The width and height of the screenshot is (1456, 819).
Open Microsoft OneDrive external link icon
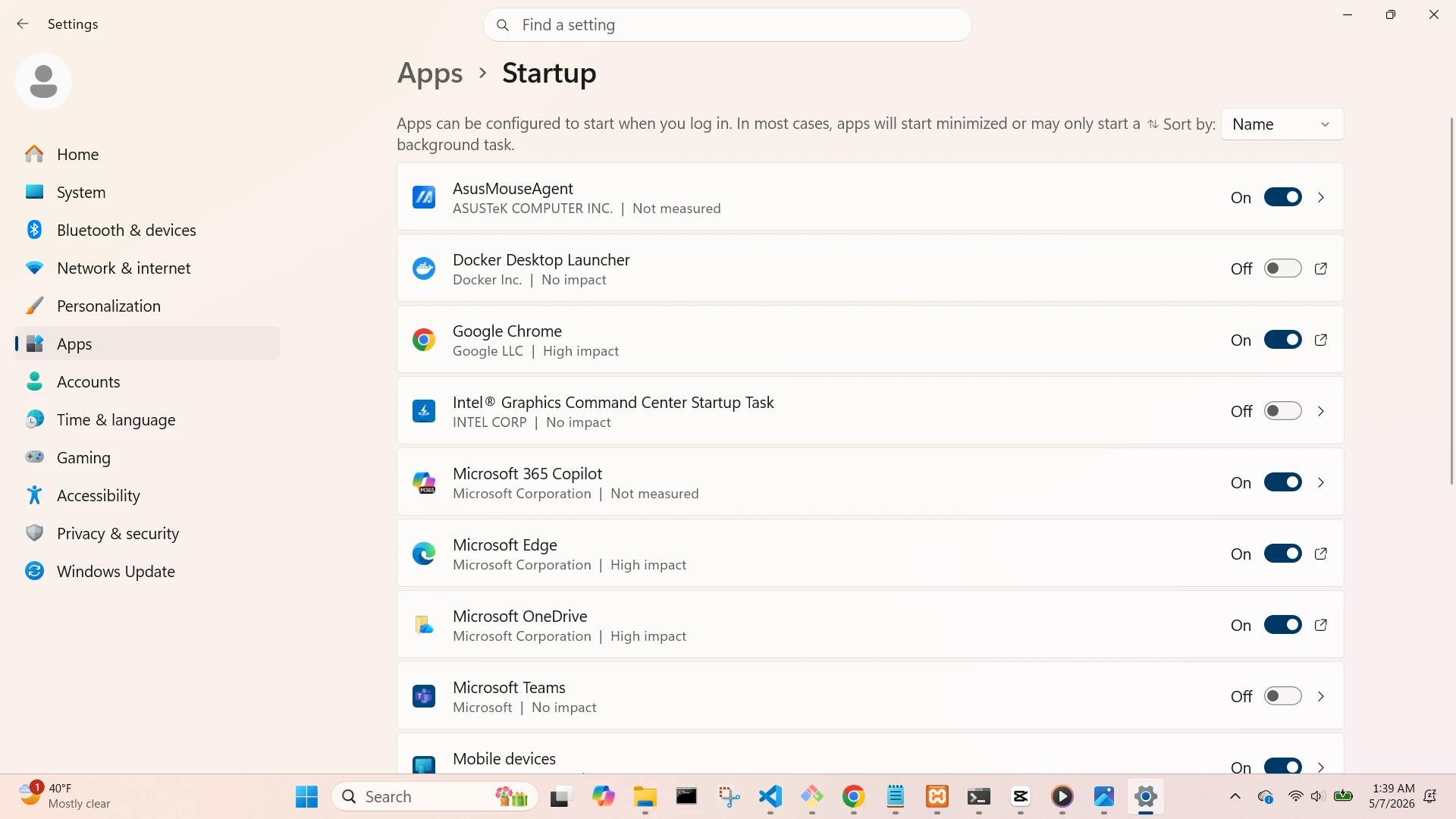click(x=1321, y=625)
